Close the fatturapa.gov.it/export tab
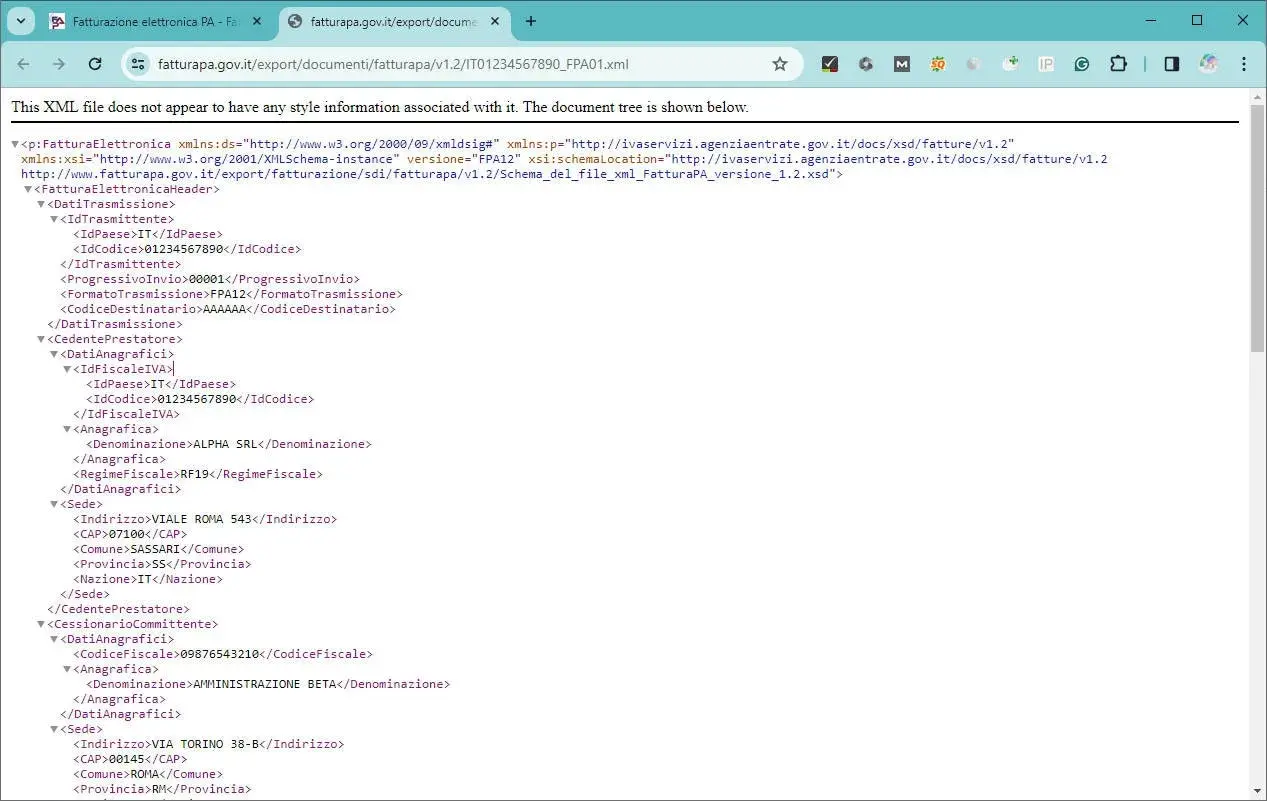1267x801 pixels. click(x=495, y=21)
